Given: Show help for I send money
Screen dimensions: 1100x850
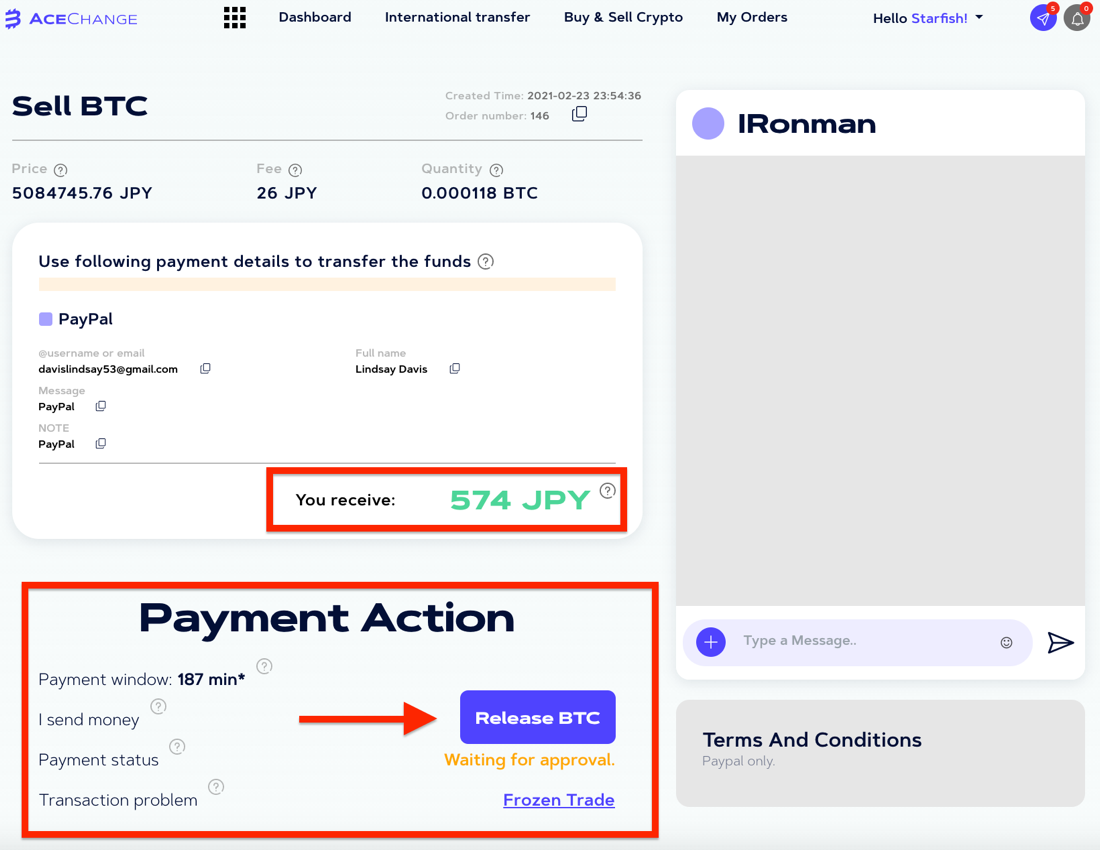Looking at the screenshot, I should (159, 706).
